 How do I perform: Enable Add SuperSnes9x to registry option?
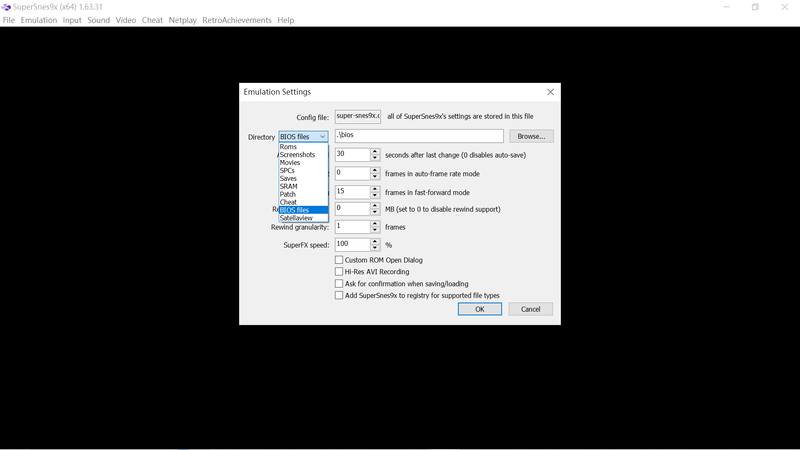339,295
